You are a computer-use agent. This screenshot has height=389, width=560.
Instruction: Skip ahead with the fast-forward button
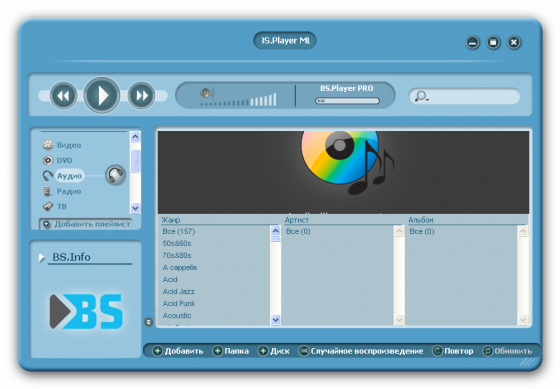point(141,95)
